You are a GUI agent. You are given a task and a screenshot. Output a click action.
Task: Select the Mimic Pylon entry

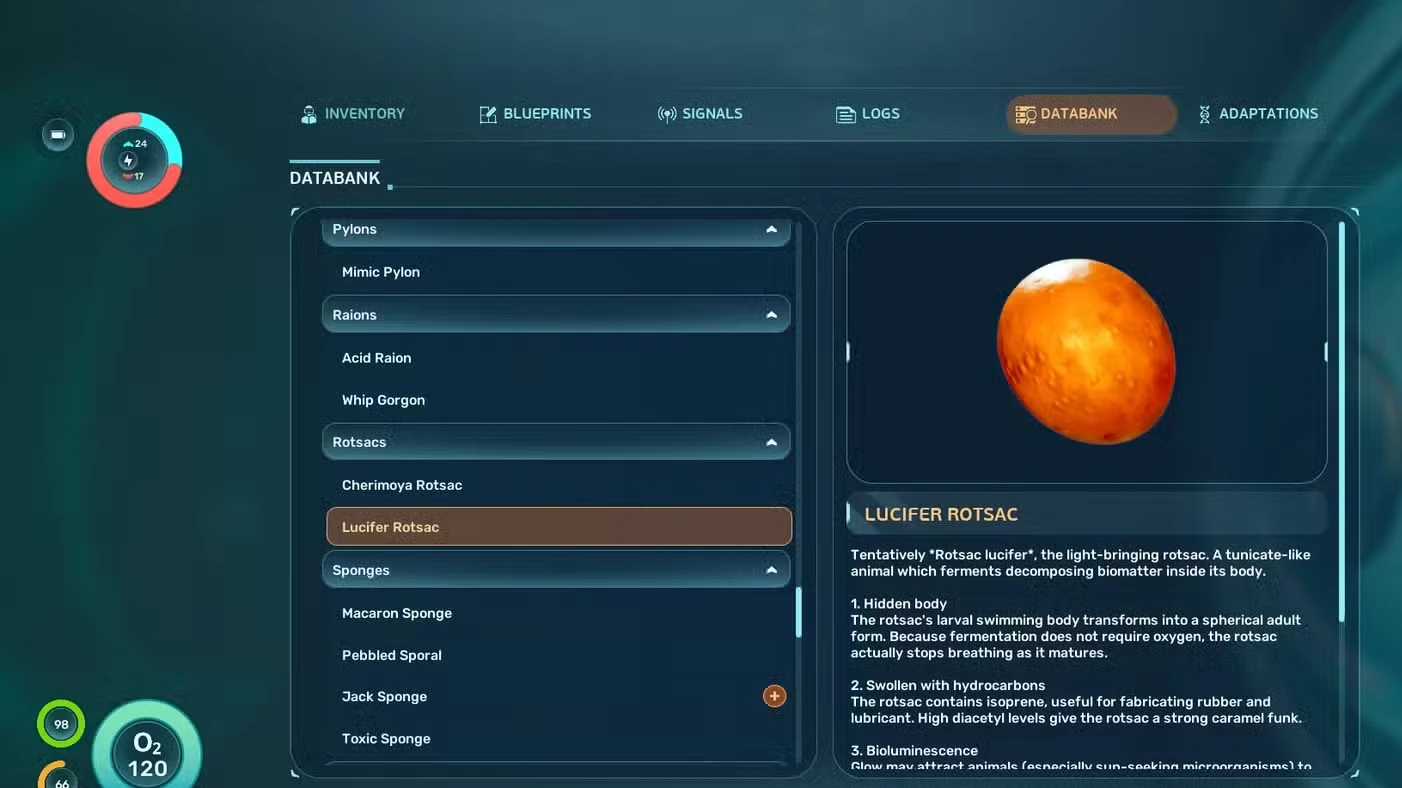click(x=559, y=272)
